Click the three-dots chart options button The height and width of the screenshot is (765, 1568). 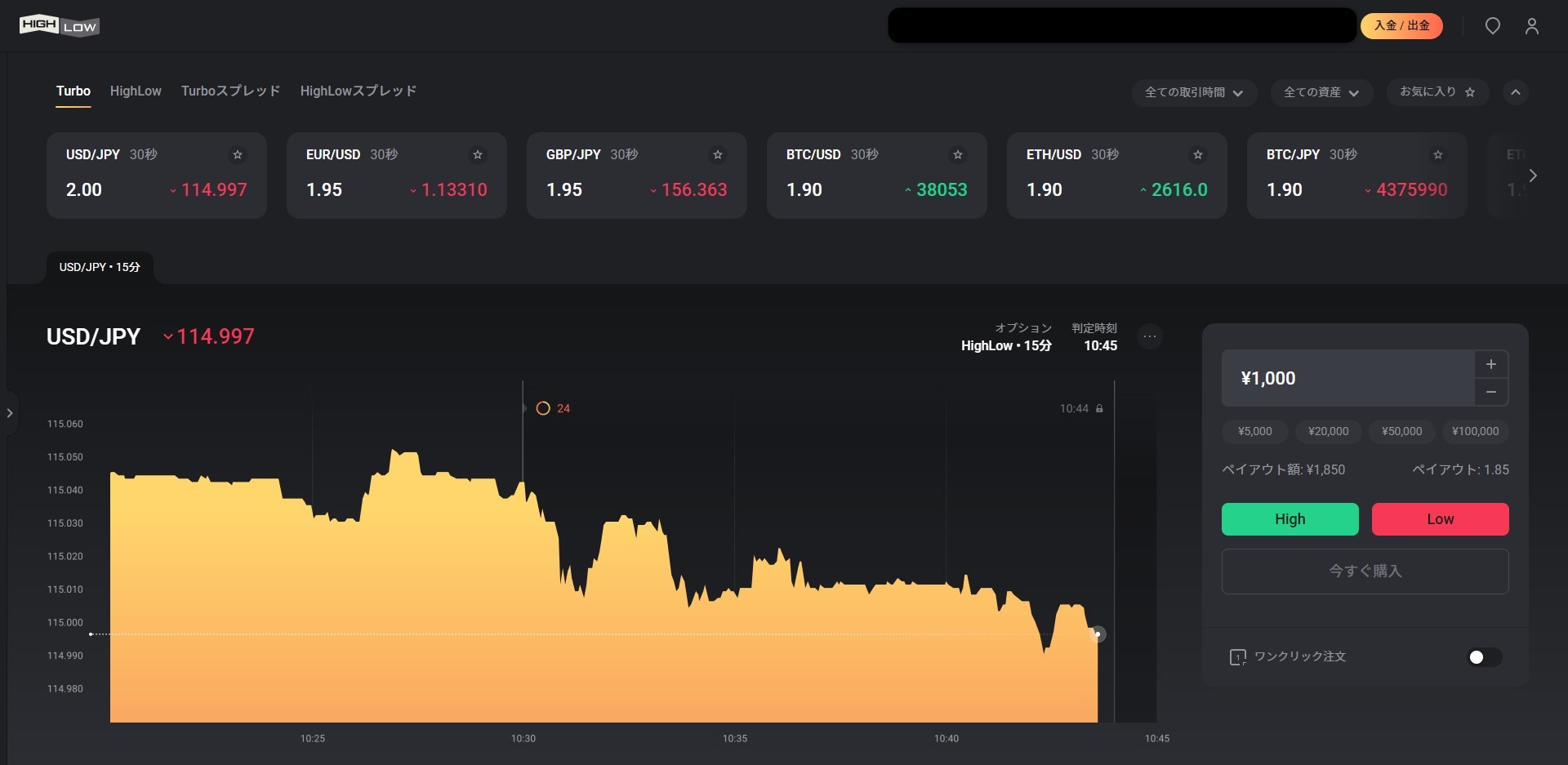coord(1150,336)
